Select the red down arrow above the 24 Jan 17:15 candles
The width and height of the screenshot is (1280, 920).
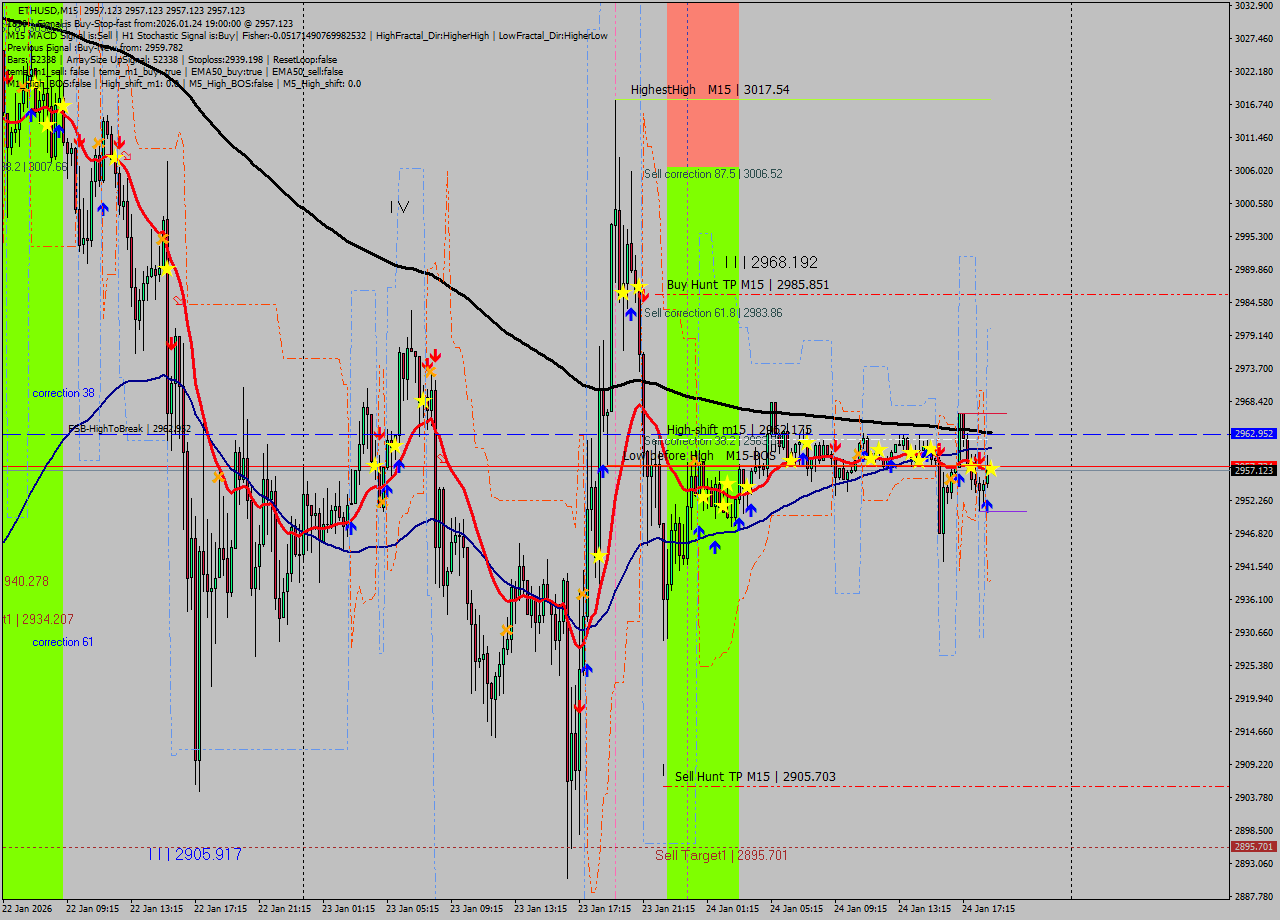(980, 458)
